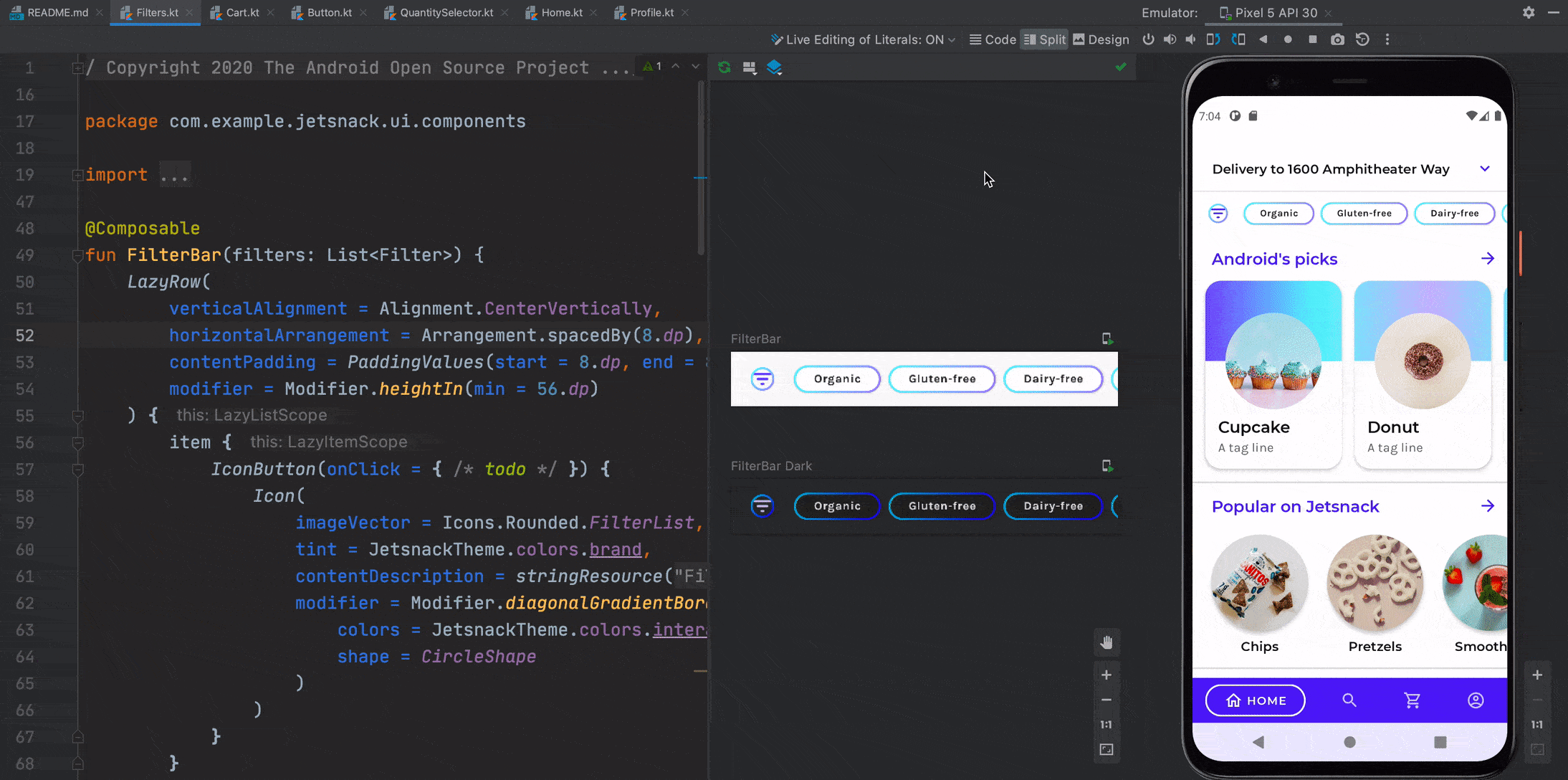Viewport: 1568px width, 780px height.
Task: Click the Organic filter chip in emulator
Action: click(x=1278, y=212)
